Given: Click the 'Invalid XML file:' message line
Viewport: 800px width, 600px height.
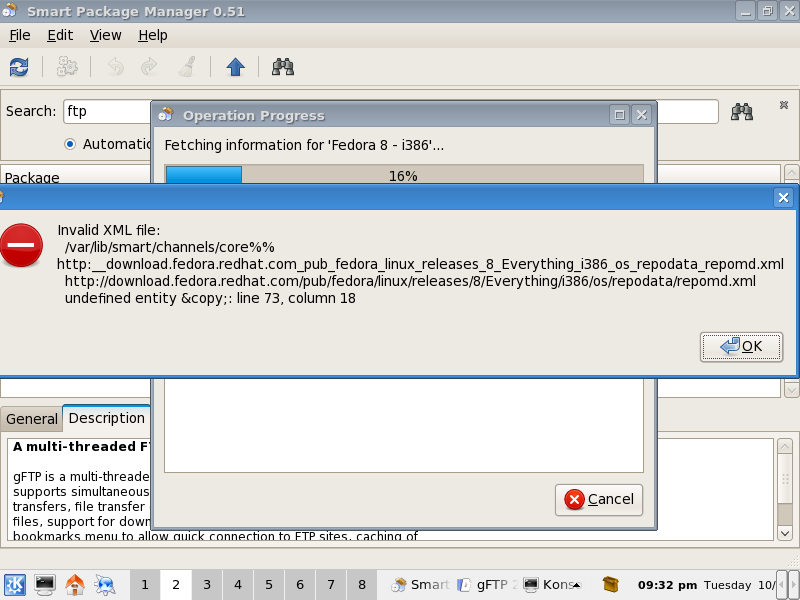Looking at the screenshot, I should tap(109, 230).
